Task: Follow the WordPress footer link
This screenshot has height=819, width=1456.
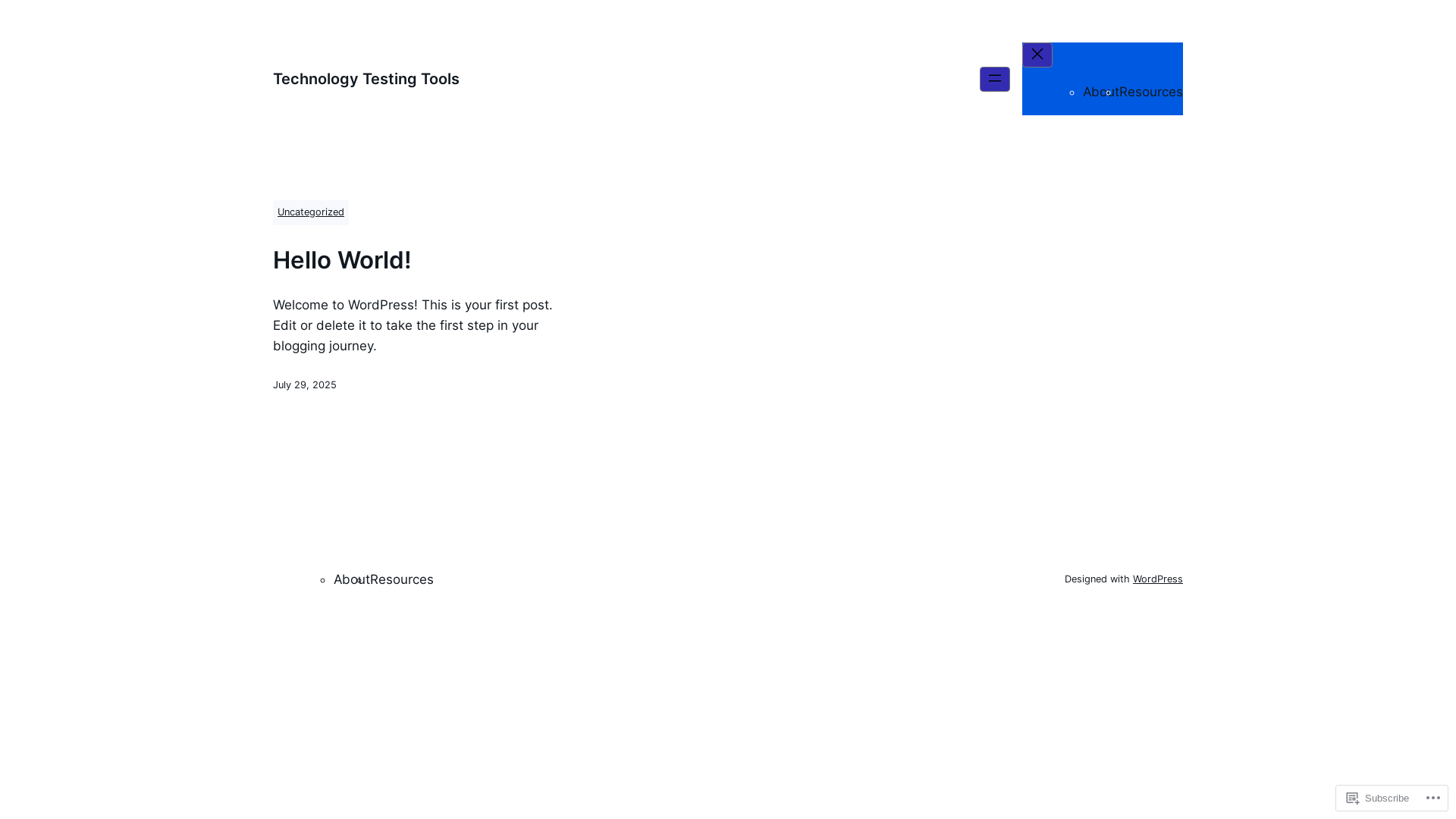Action: (x=1157, y=579)
